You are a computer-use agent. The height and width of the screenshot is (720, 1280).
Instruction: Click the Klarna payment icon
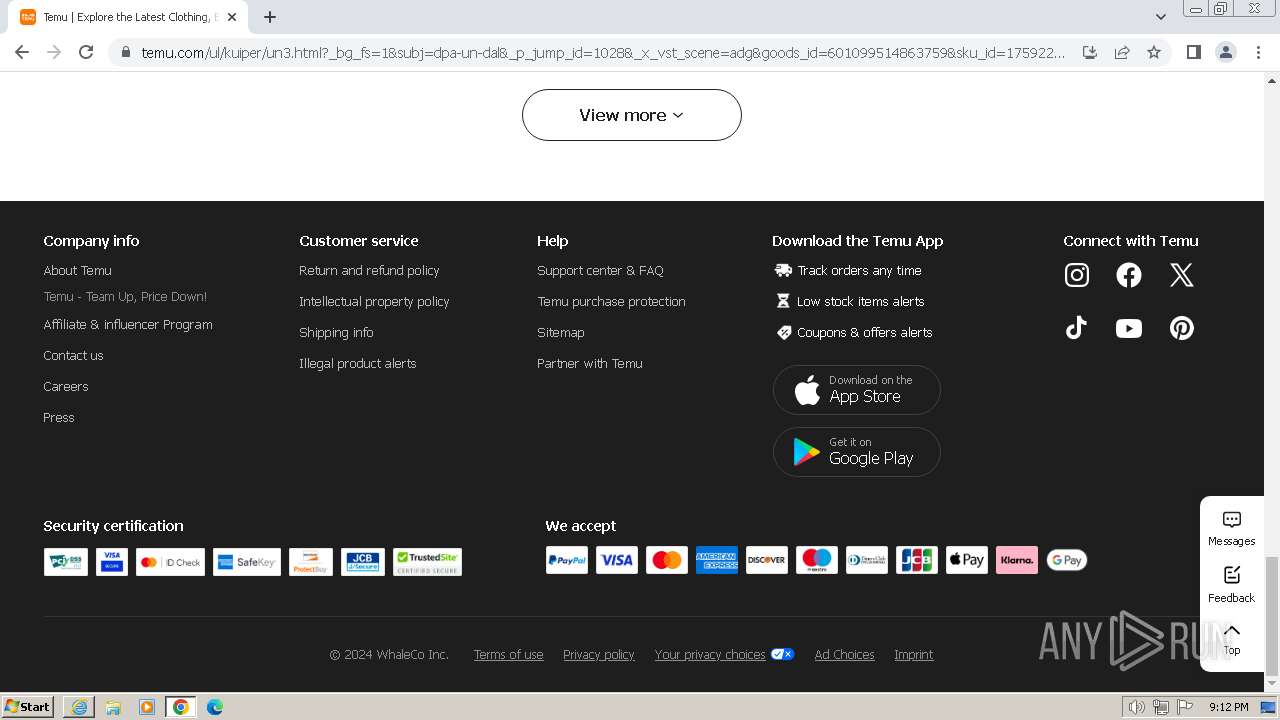coord(1017,560)
